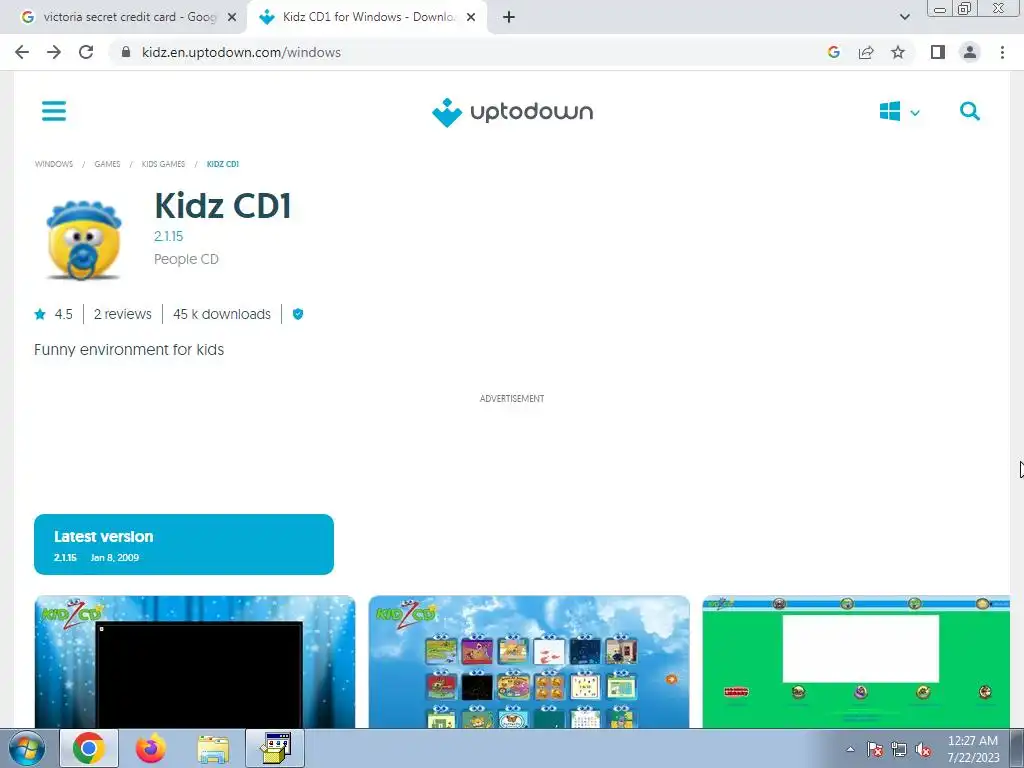Go forward in browser history

click(54, 52)
